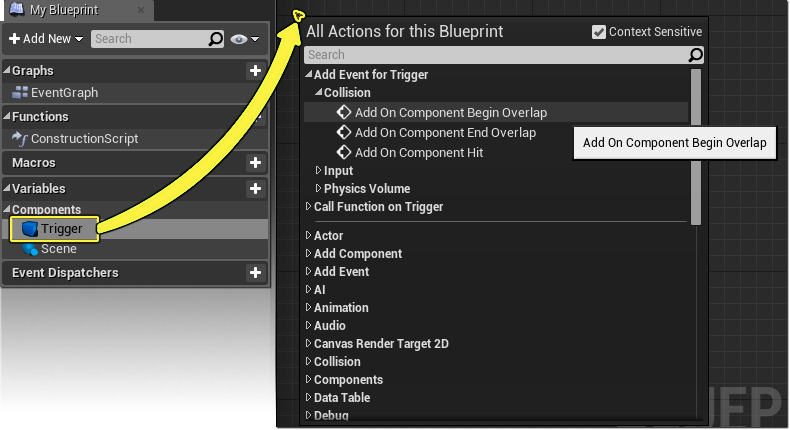Collapse the Add Event for Trigger category
This screenshot has width=790, height=430.
point(309,75)
